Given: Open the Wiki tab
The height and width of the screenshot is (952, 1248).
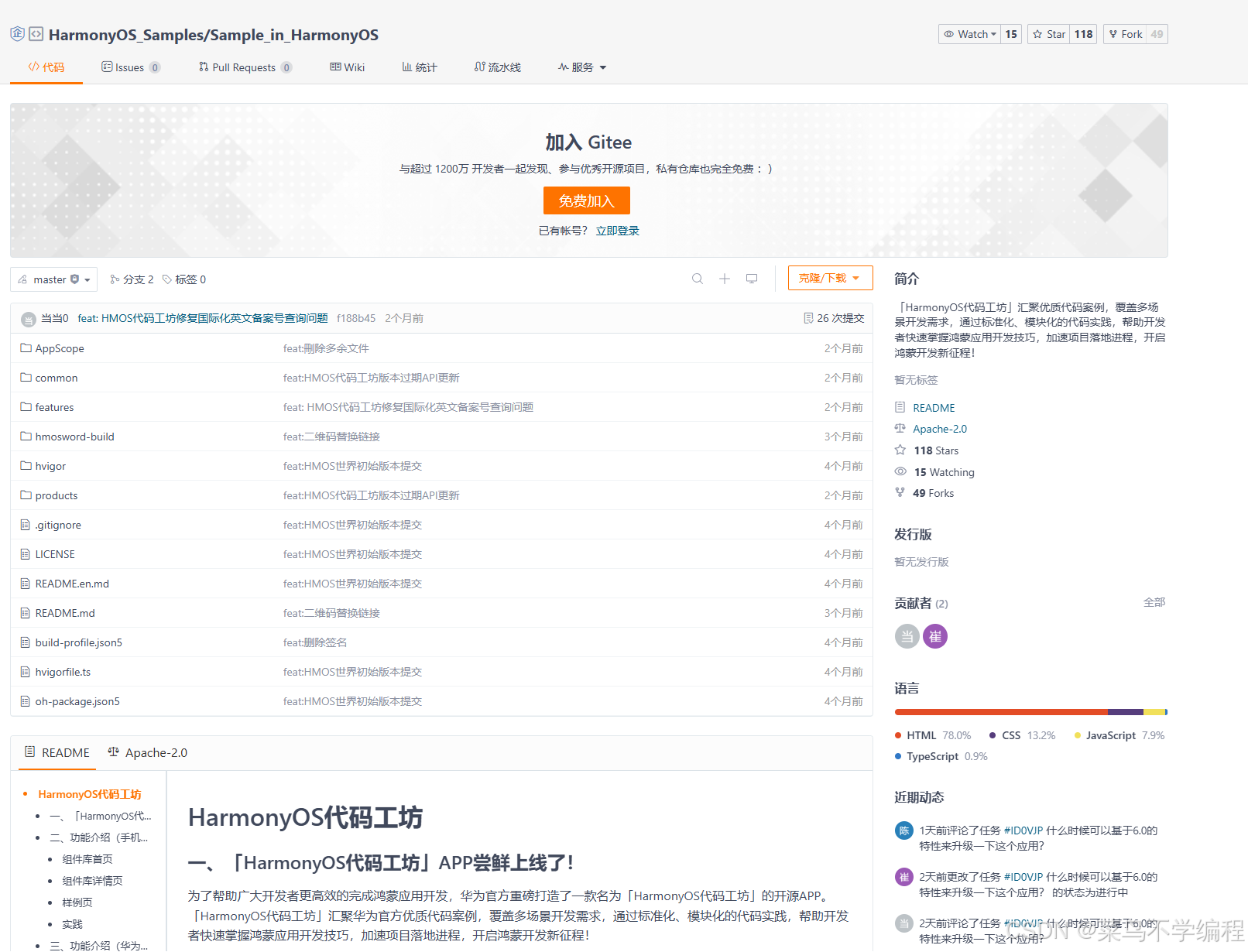Looking at the screenshot, I should [x=347, y=67].
